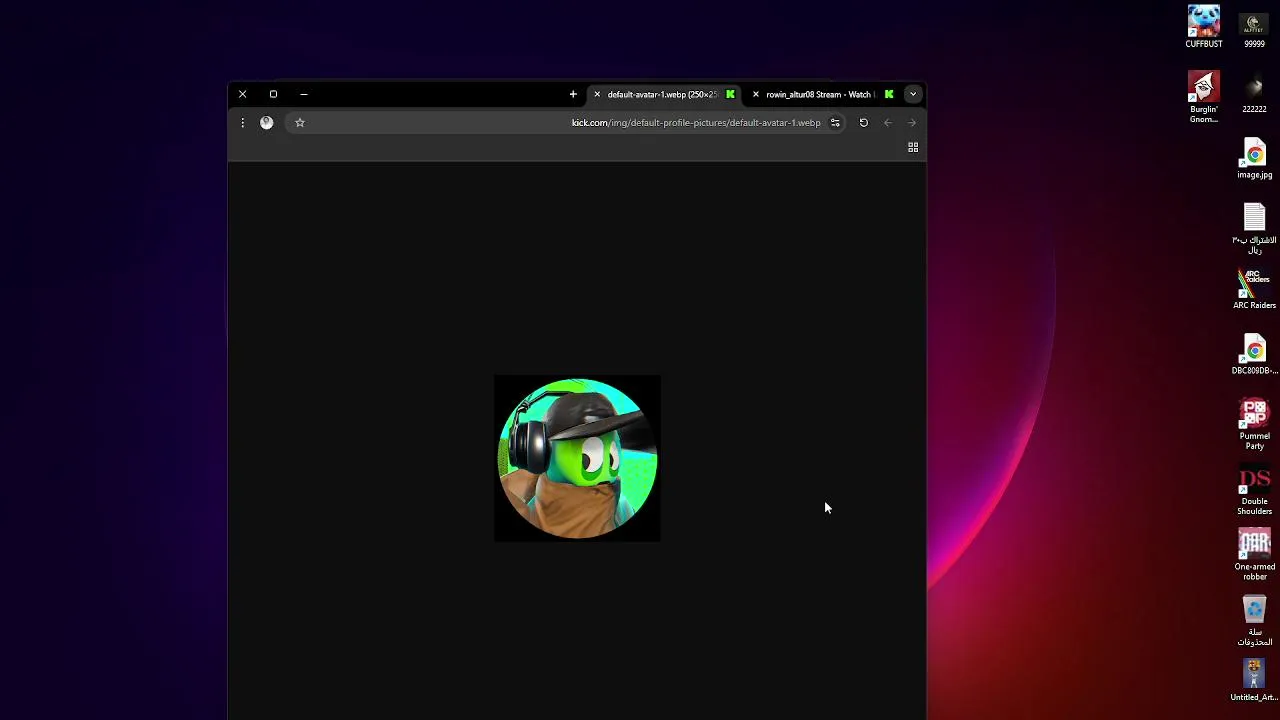Viewport: 1280px width, 720px height.
Task: Open the 99999 desktop icon
Action: 1254,30
